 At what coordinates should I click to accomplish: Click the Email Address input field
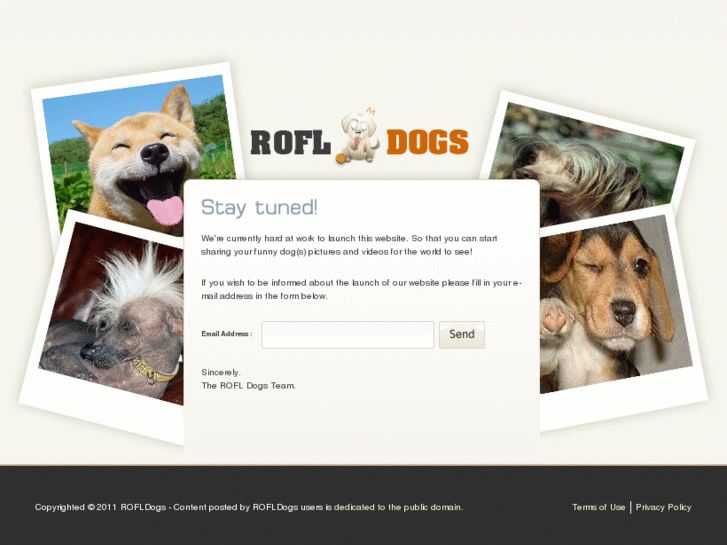pos(348,334)
